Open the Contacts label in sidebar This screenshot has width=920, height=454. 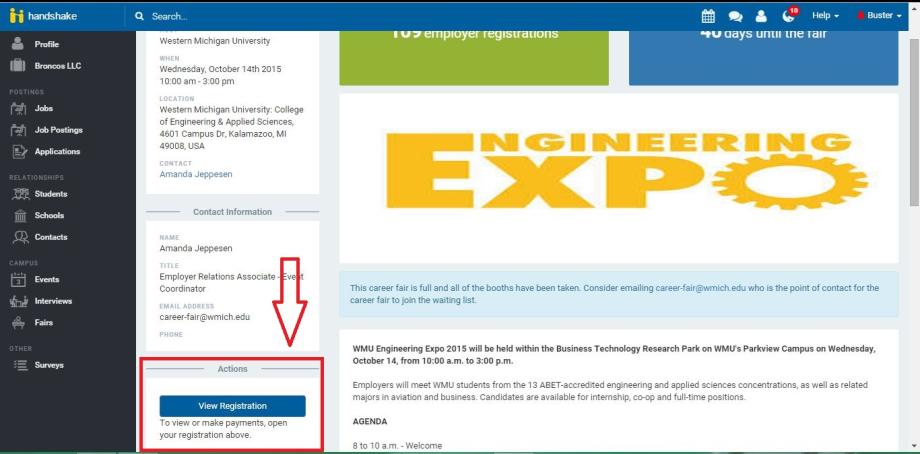pos(51,237)
